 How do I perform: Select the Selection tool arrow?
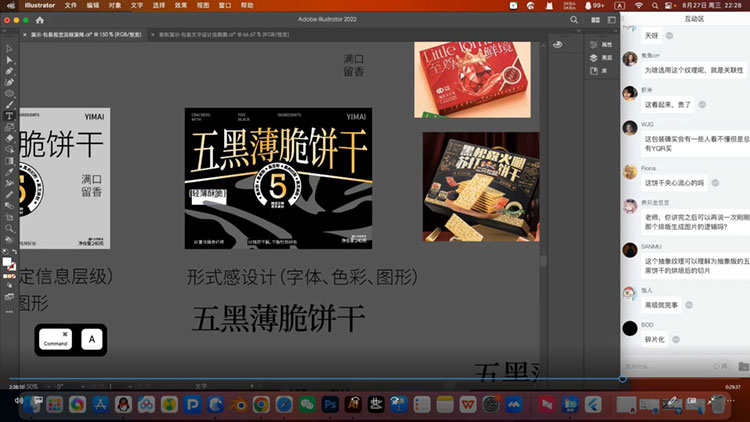[x=9, y=48]
